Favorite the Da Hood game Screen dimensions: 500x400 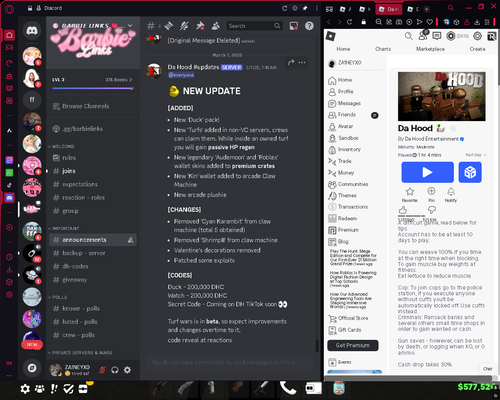point(410,195)
